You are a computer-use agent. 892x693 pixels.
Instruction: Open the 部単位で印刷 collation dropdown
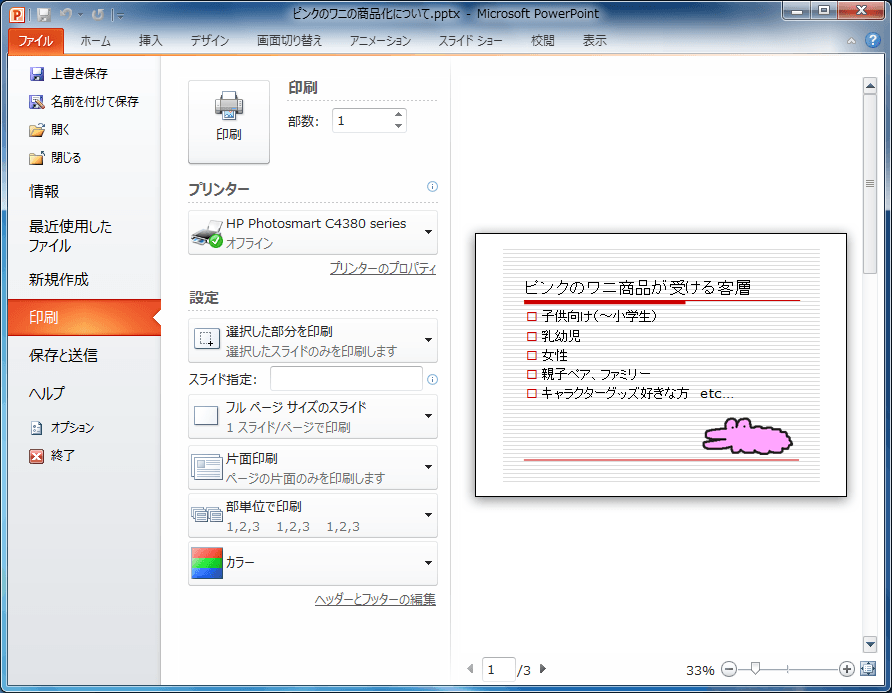[313, 515]
